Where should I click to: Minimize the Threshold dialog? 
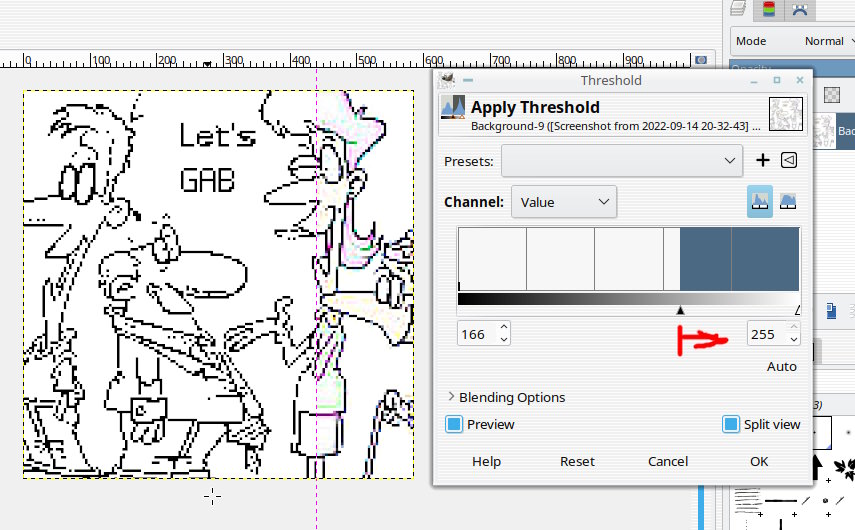point(754,81)
